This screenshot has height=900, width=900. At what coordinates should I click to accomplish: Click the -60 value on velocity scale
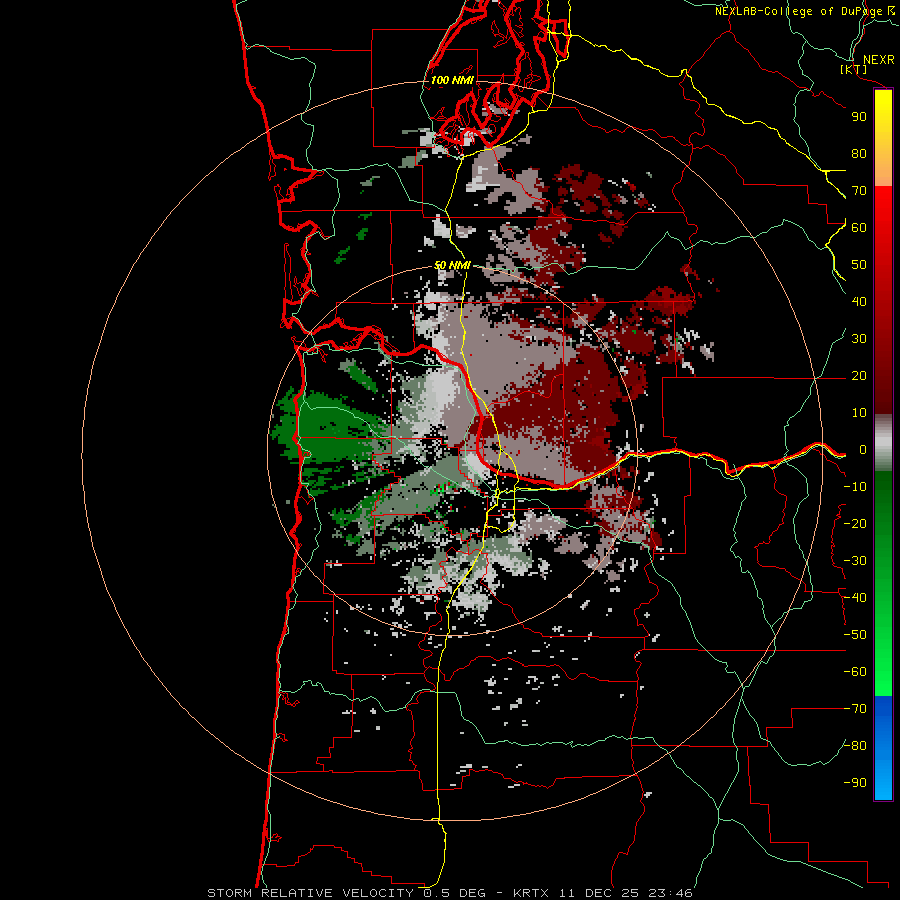pos(855,672)
